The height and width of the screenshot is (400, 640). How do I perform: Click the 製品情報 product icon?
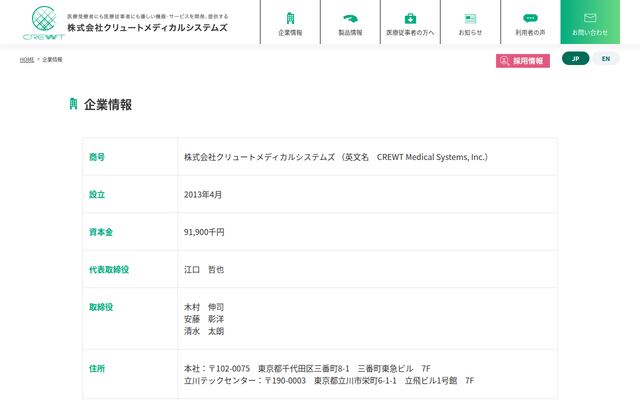[350, 18]
